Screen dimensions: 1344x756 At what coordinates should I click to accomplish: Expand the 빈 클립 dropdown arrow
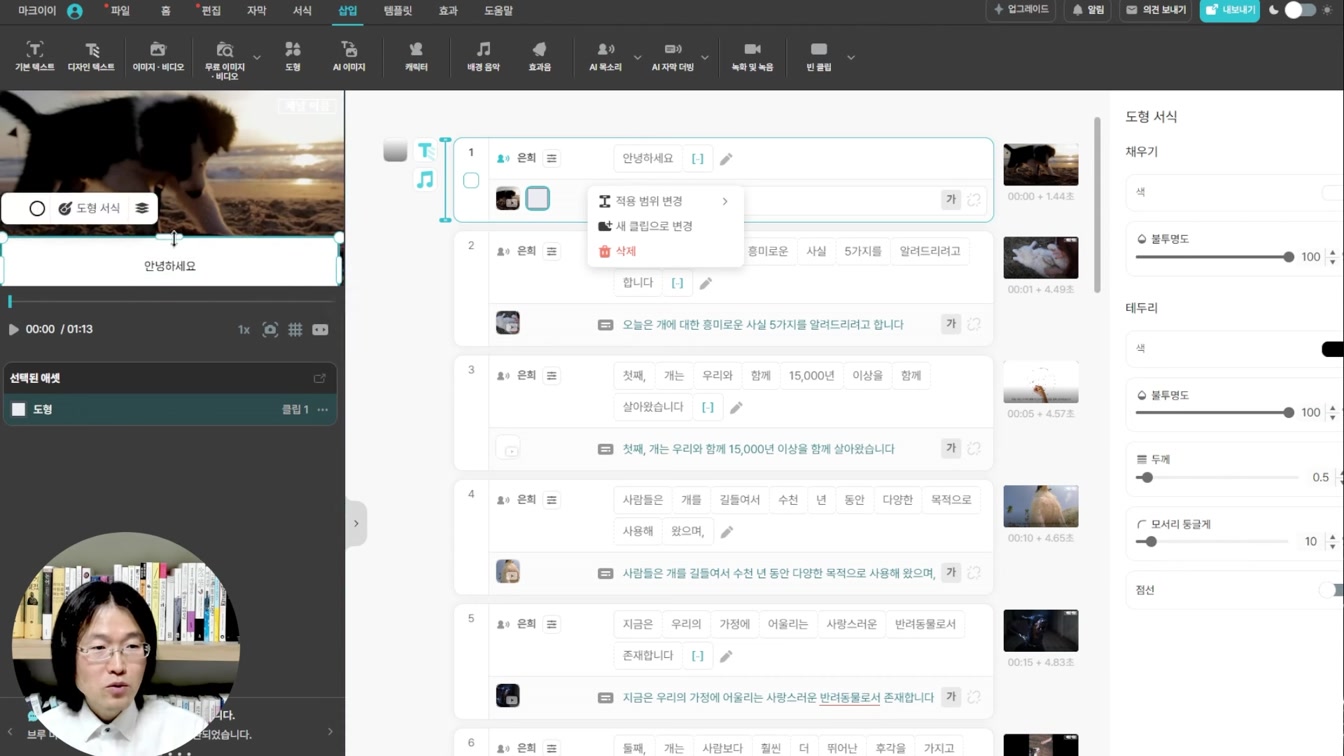point(851,58)
